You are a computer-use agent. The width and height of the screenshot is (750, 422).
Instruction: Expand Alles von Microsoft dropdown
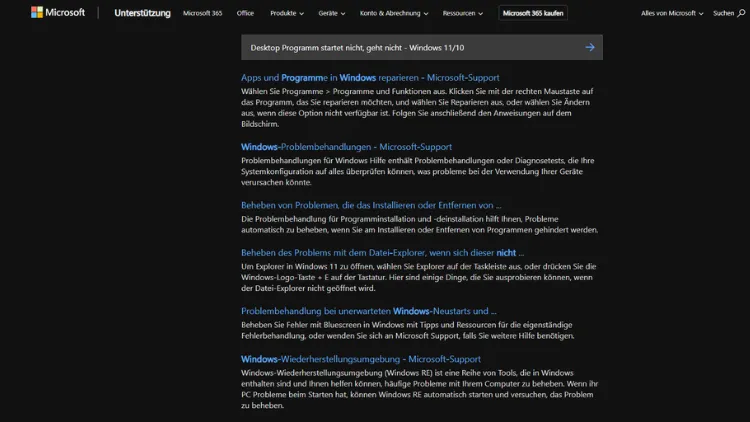(672, 13)
